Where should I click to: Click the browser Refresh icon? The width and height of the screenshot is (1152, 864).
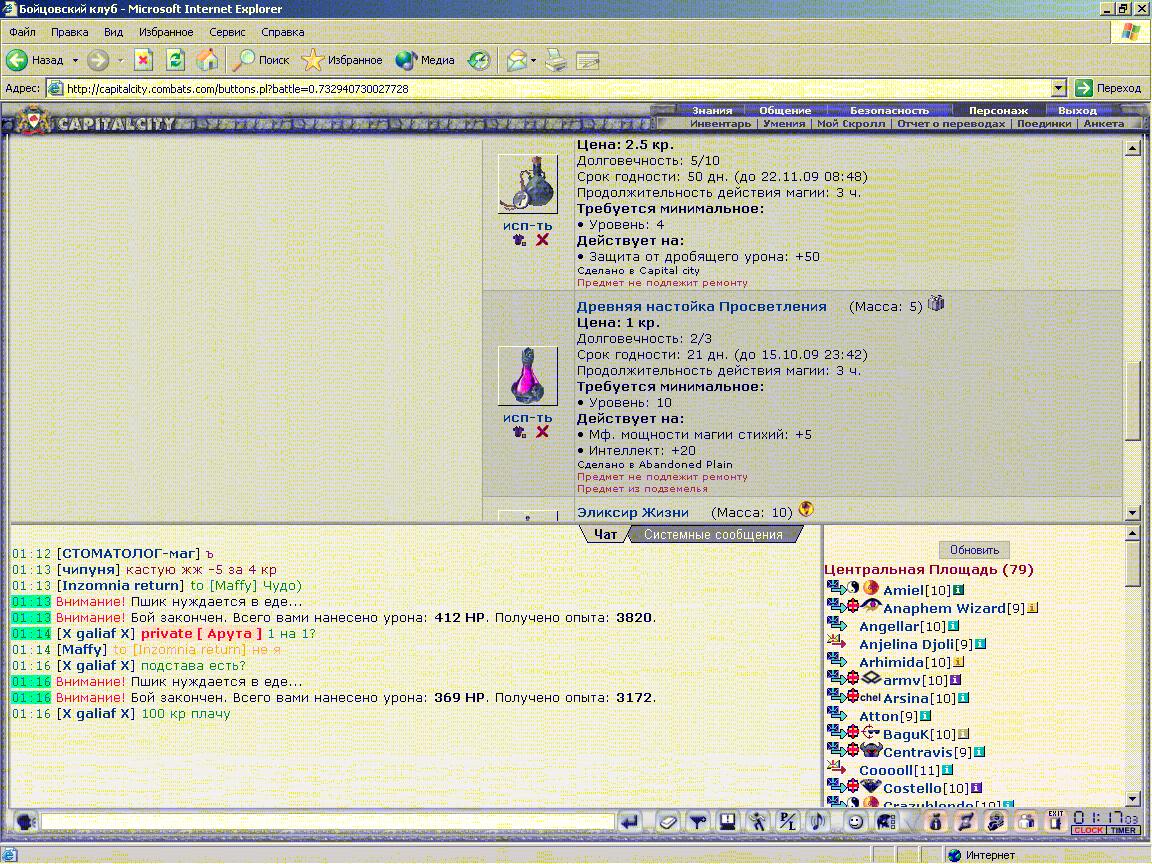tap(175, 60)
